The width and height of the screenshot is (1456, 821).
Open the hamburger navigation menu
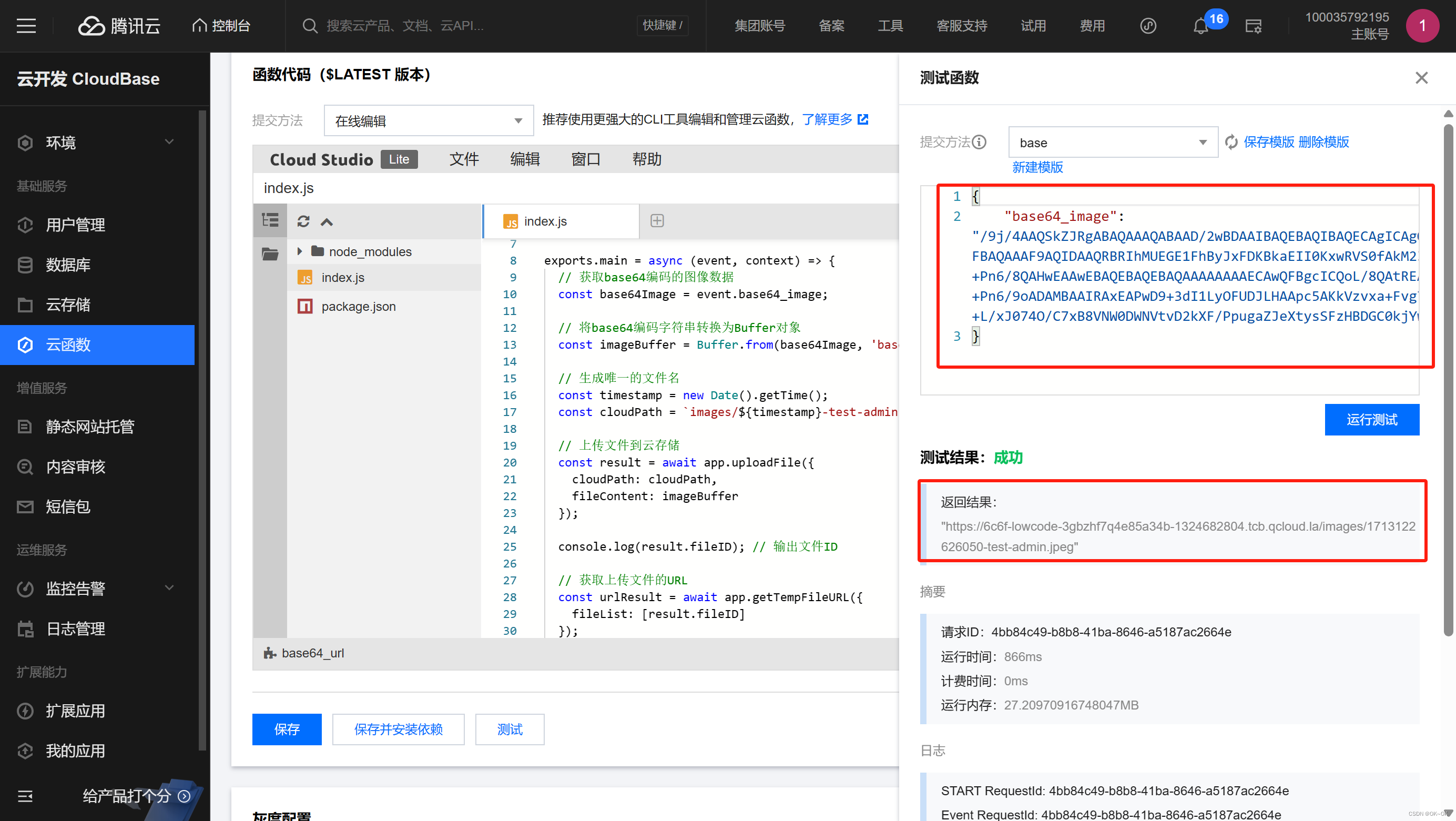[26, 25]
